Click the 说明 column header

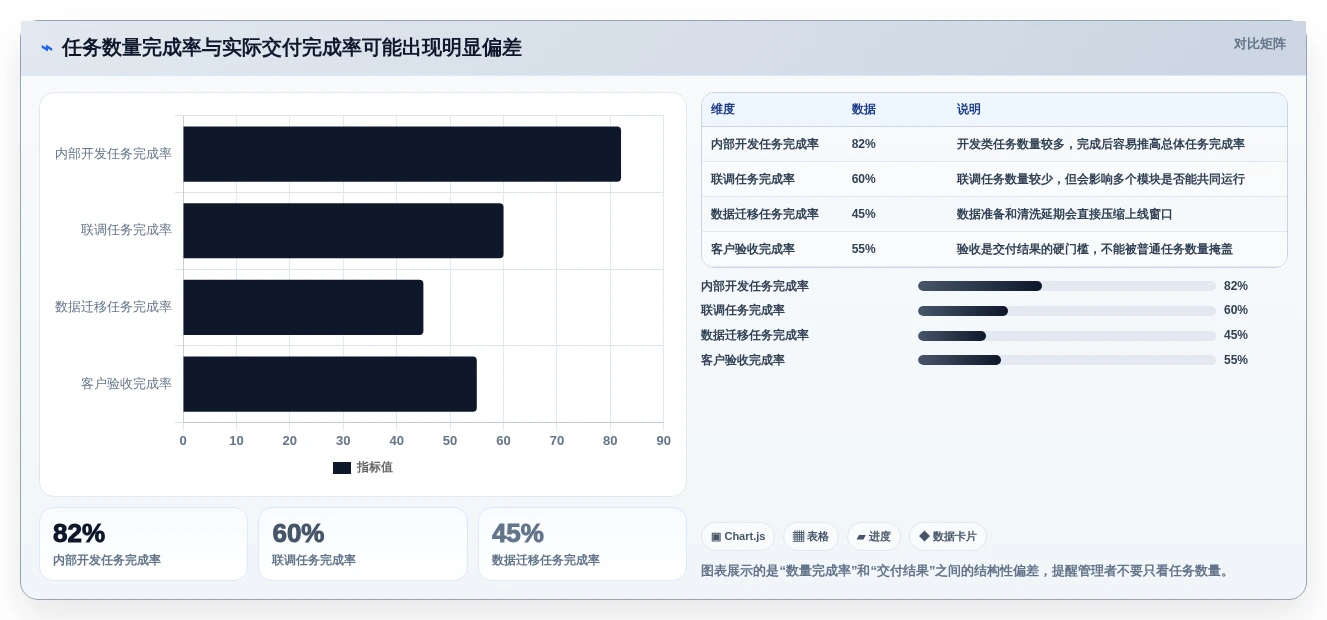[x=969, y=109]
